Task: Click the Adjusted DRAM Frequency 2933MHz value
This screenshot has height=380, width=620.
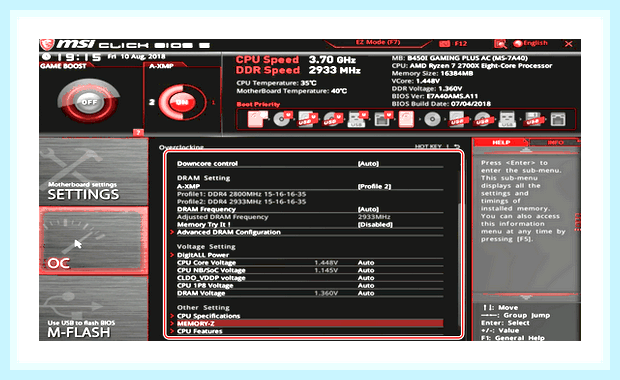Action: pyautogui.click(x=374, y=217)
